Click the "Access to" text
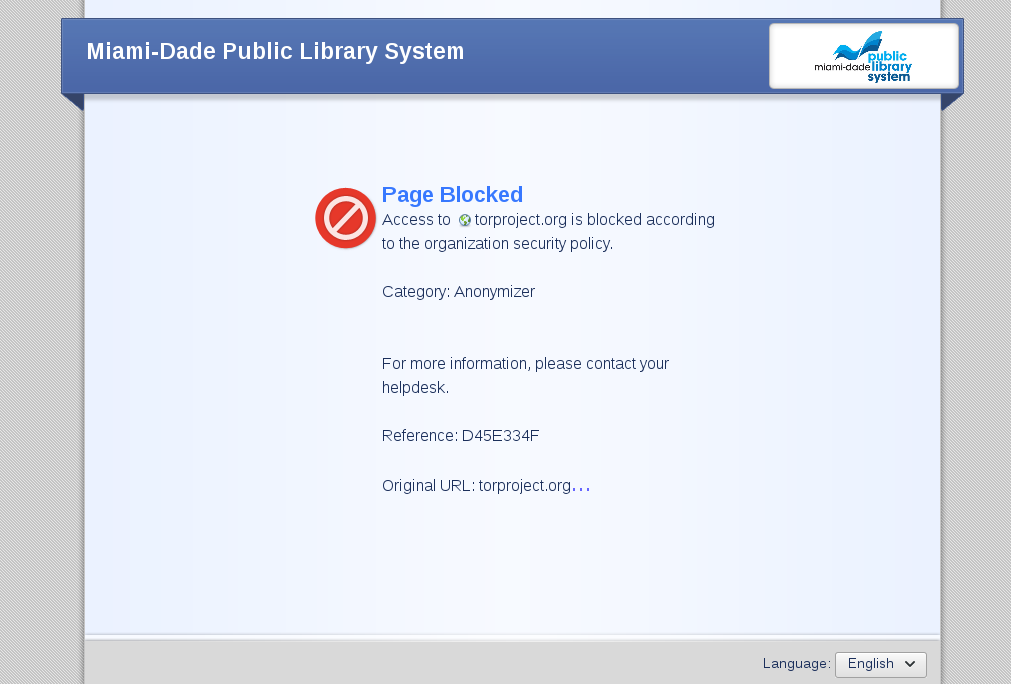 coord(416,220)
